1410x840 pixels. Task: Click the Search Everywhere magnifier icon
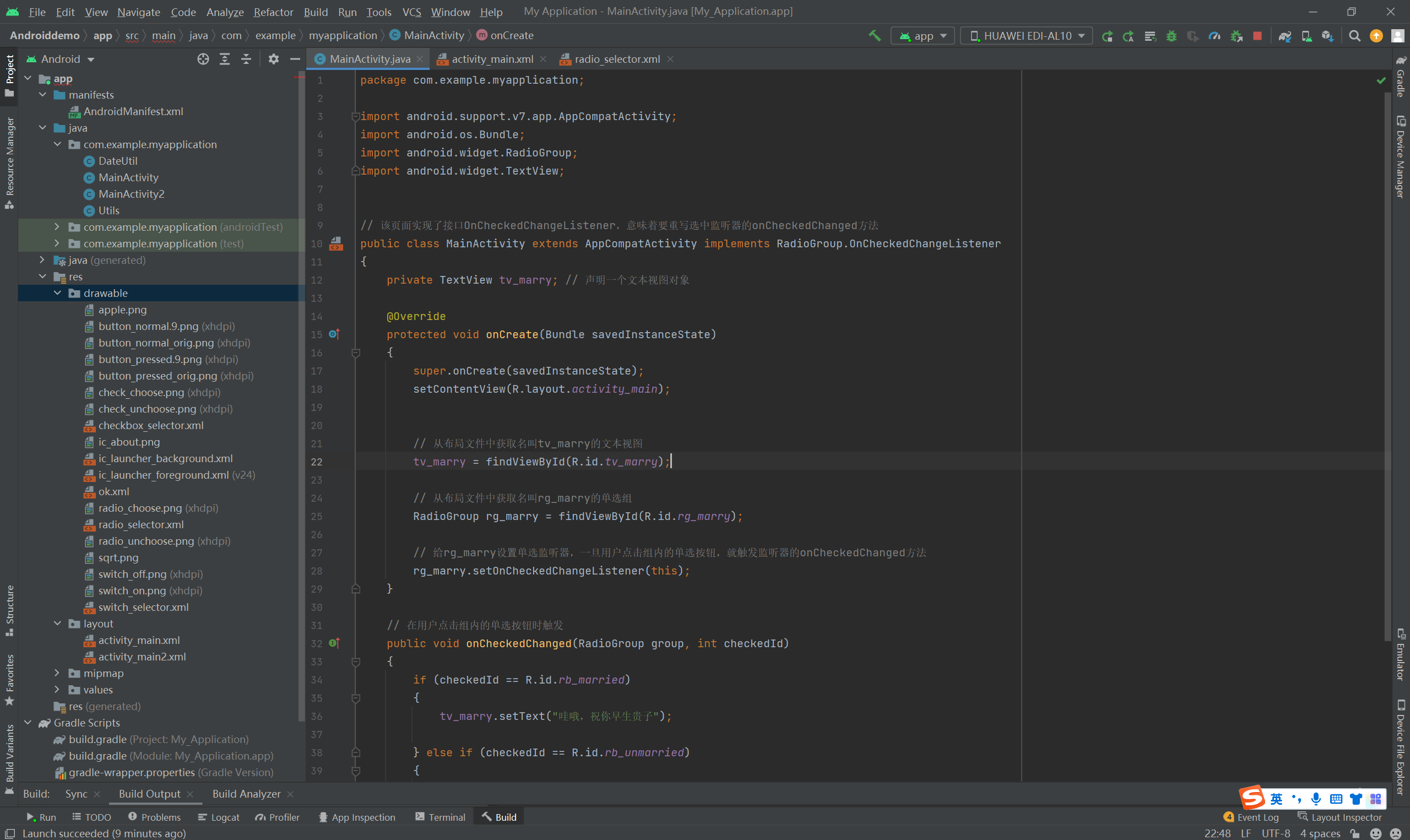tap(1354, 36)
